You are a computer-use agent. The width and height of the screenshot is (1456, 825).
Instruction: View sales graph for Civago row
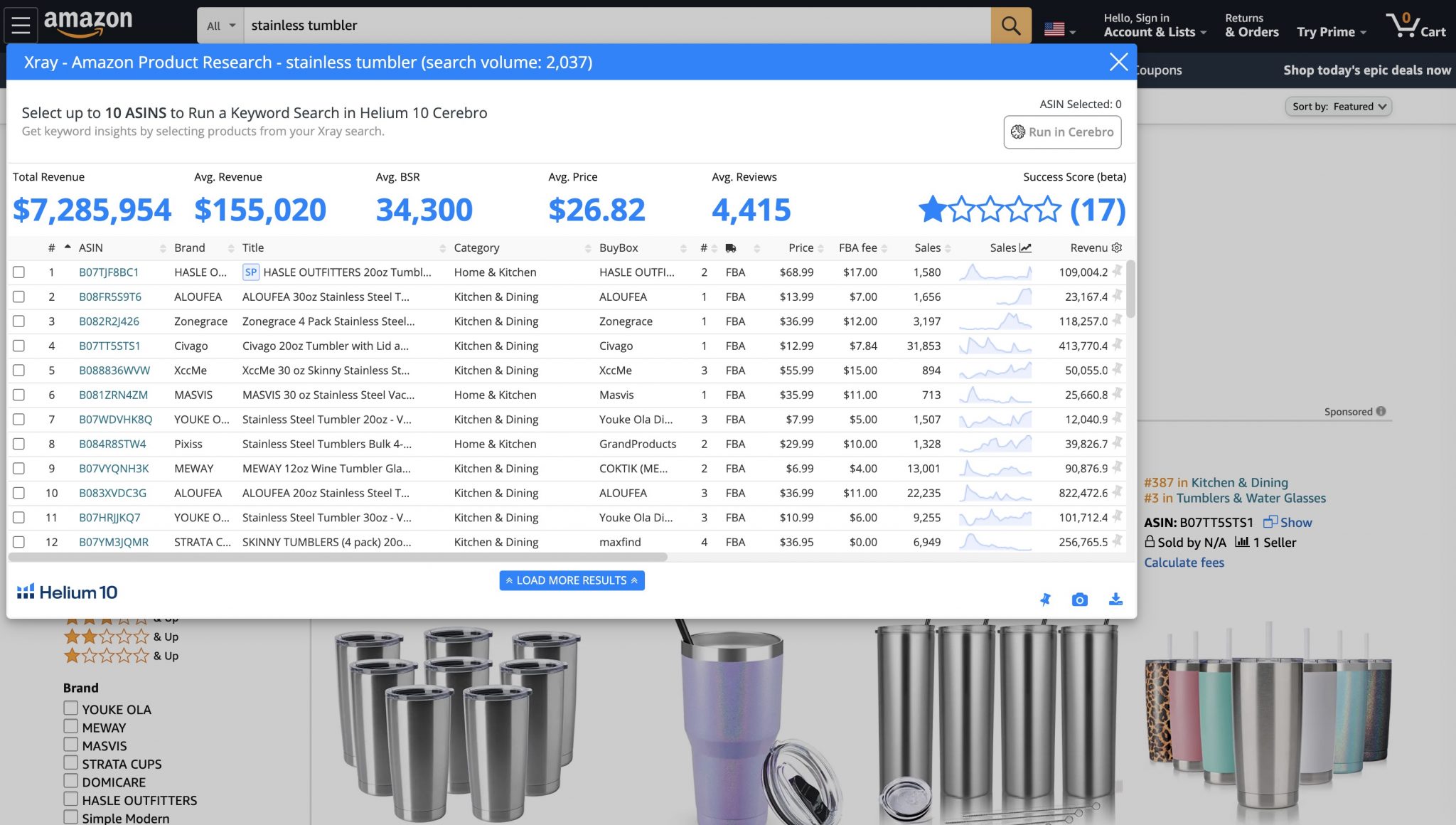(x=995, y=346)
